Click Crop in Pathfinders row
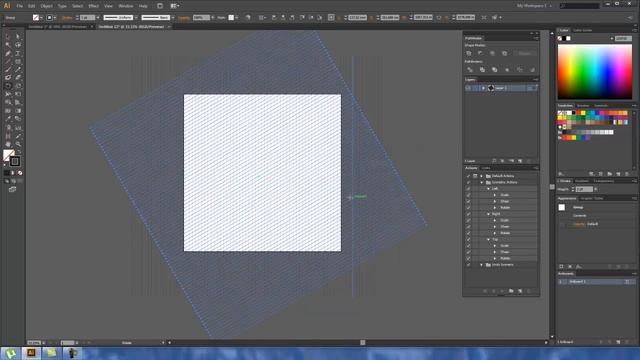Screen dimensions: 640x360 (x=507, y=70)
